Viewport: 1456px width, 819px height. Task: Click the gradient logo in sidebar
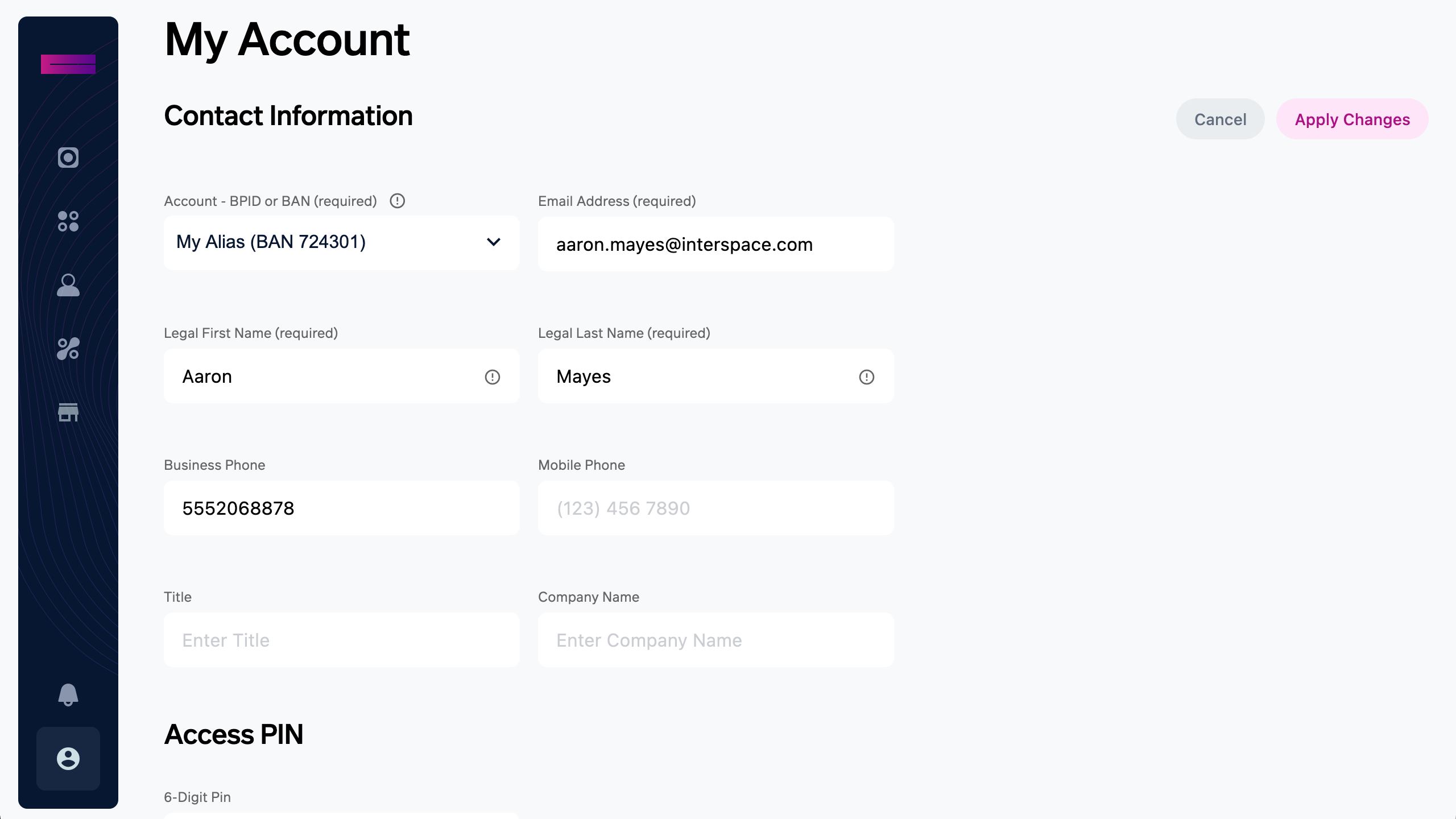click(x=68, y=64)
